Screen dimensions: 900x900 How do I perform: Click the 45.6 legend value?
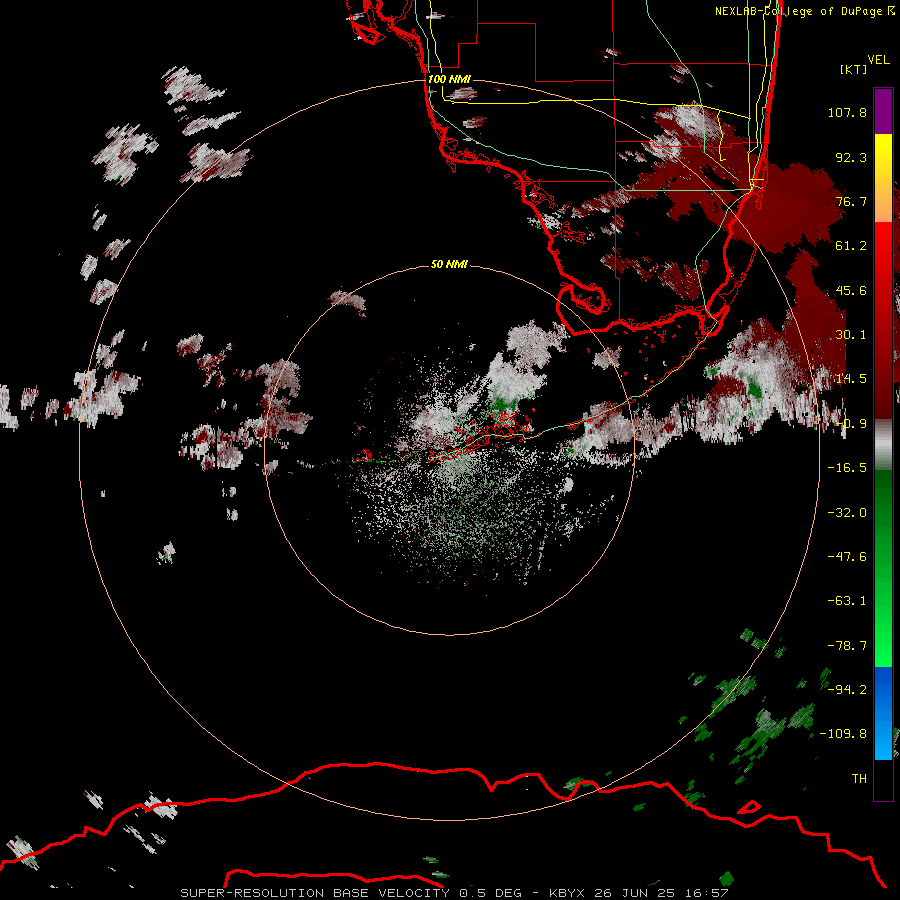(x=851, y=290)
